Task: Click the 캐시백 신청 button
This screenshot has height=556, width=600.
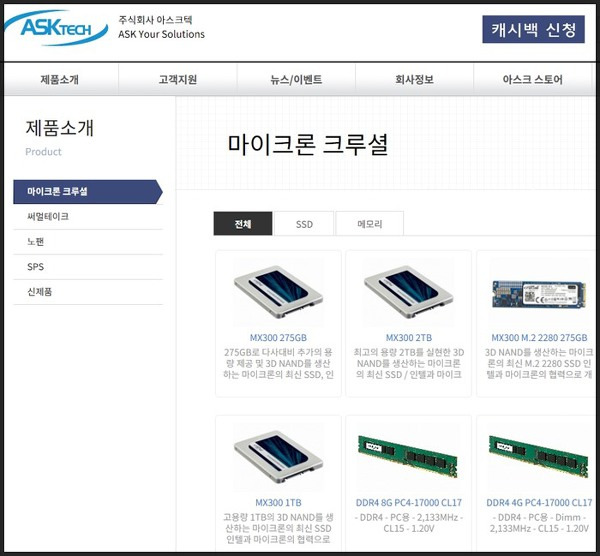Action: (x=533, y=29)
